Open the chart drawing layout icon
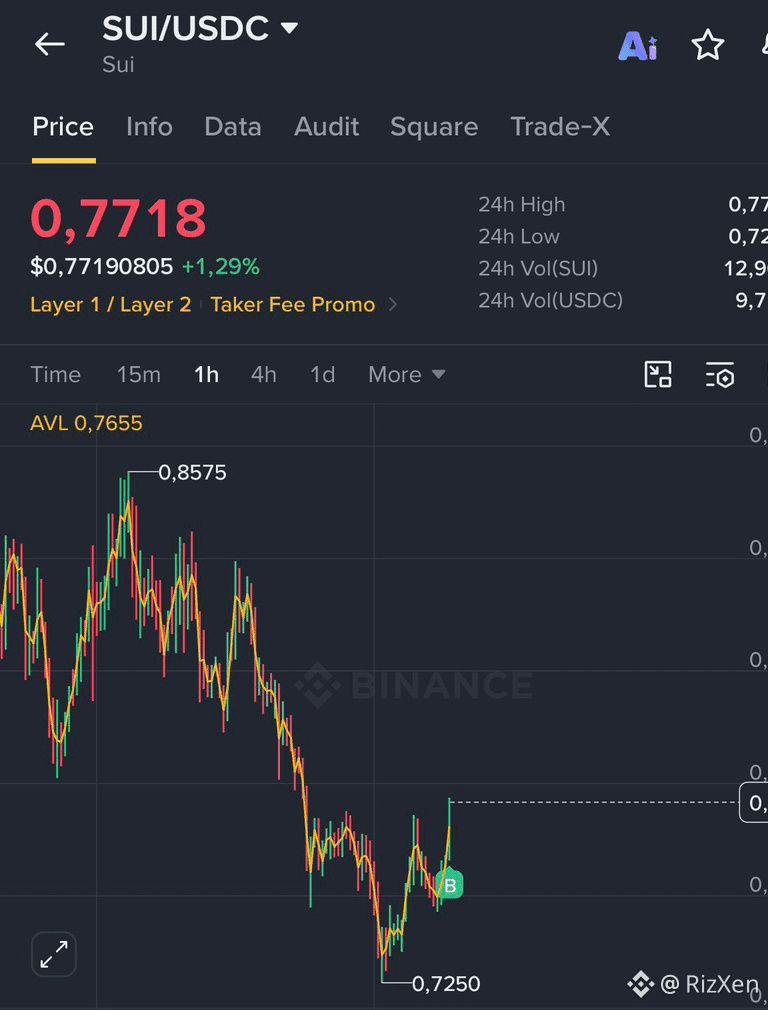 pos(658,374)
